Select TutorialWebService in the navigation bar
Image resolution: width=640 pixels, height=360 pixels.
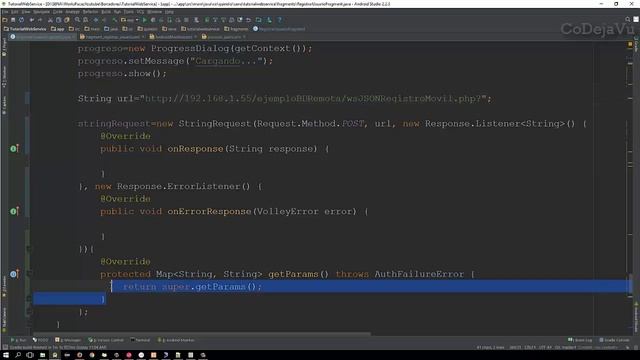click(25, 29)
